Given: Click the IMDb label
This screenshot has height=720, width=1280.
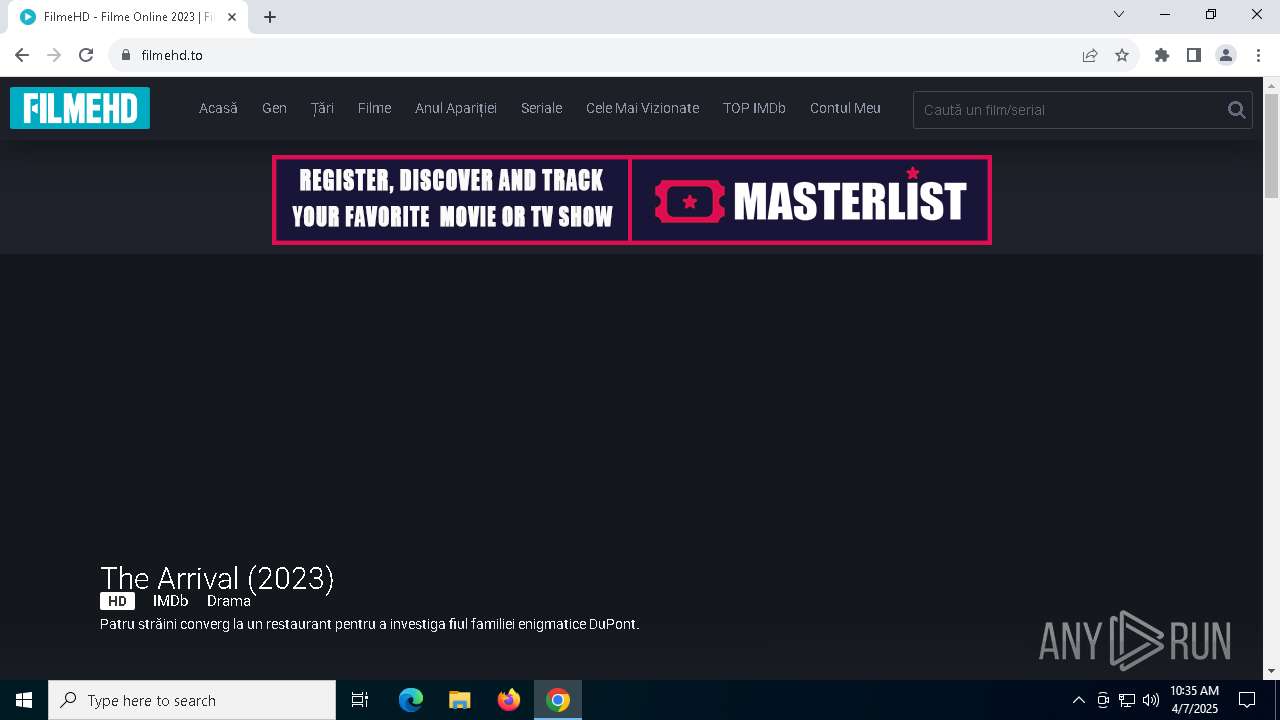Looking at the screenshot, I should [171, 601].
